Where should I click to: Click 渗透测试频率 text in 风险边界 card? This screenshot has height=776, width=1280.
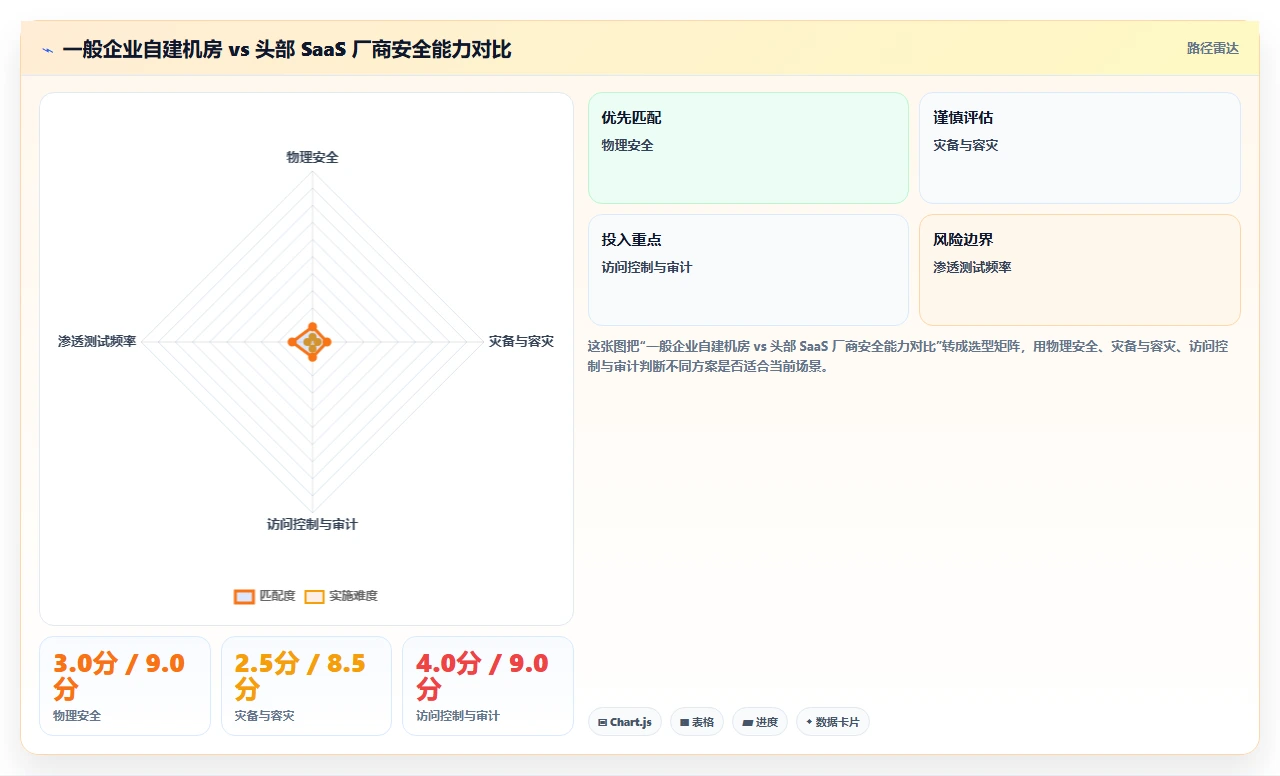[972, 267]
